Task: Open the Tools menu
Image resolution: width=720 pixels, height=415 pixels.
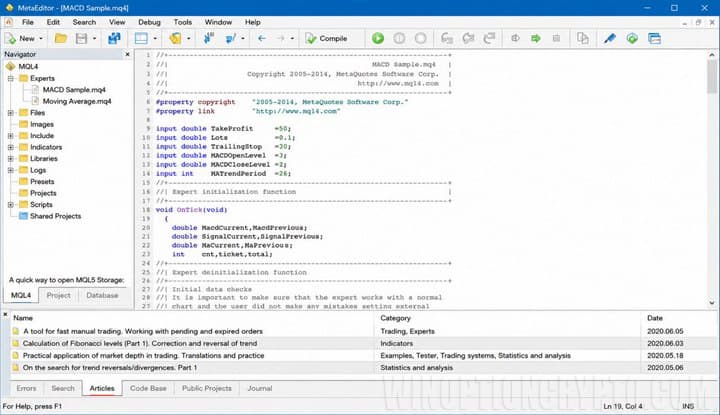Action: [182, 22]
